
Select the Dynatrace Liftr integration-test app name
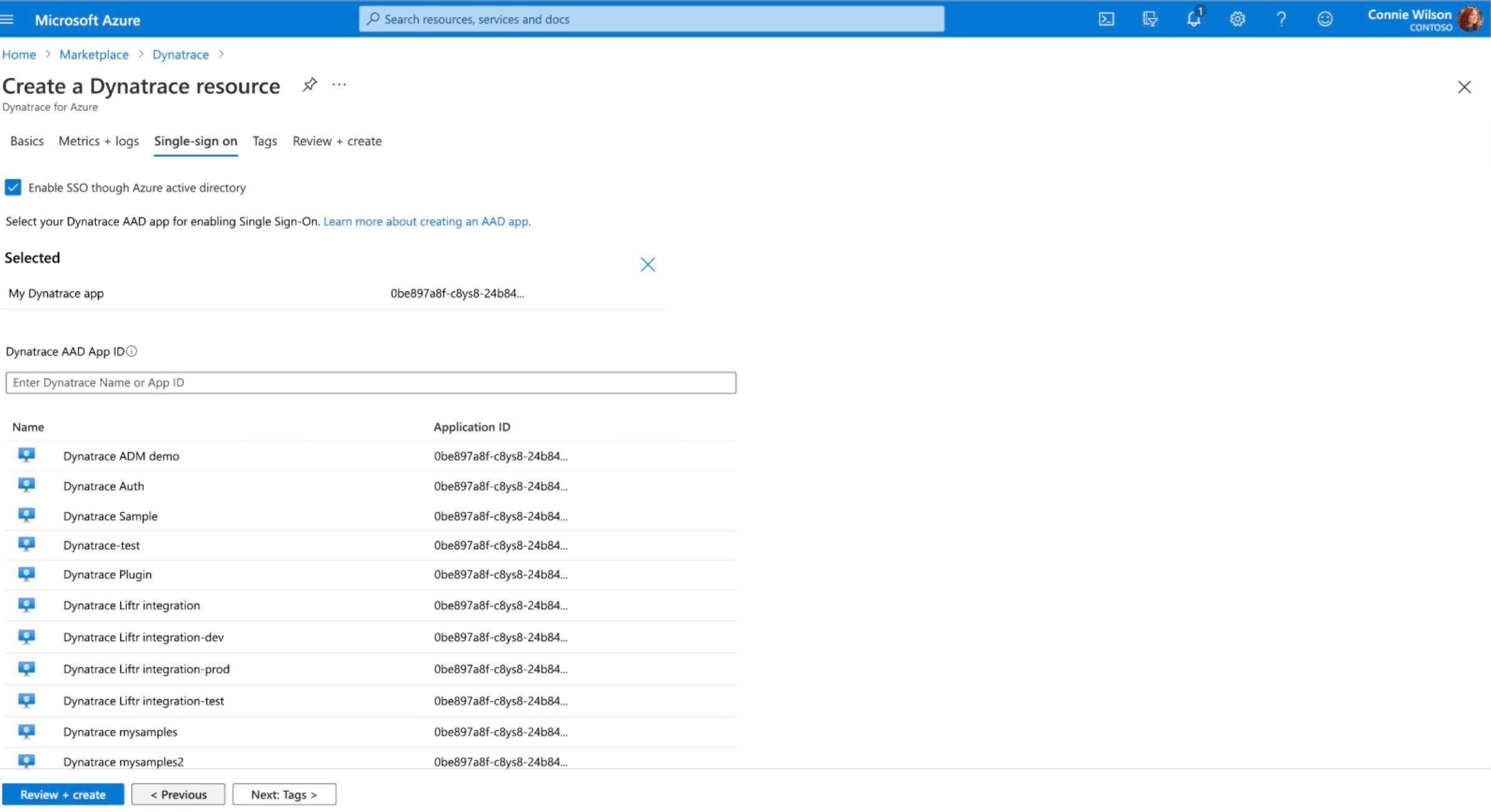coord(143,701)
